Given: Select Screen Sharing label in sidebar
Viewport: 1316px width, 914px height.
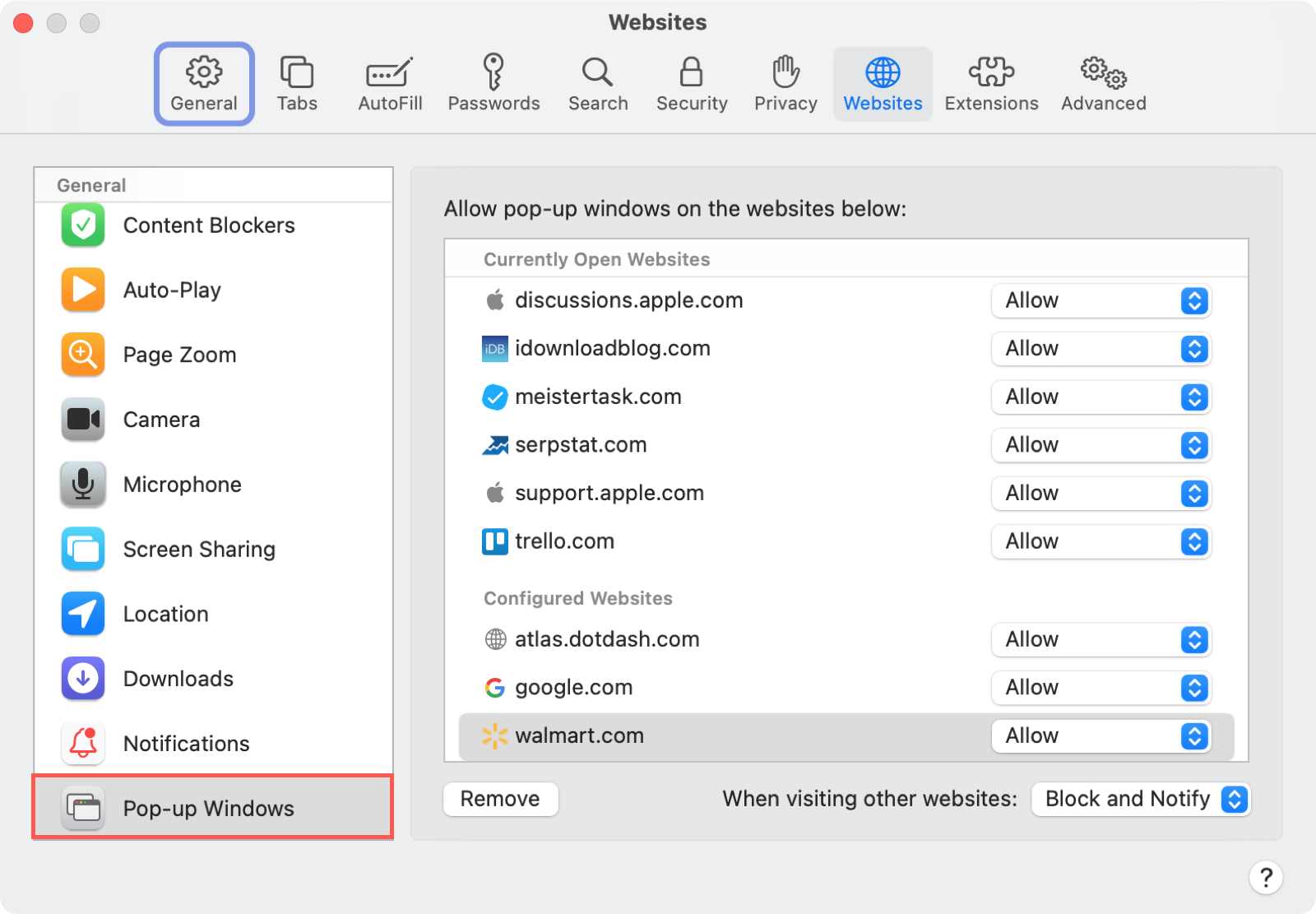Looking at the screenshot, I should coord(199,550).
